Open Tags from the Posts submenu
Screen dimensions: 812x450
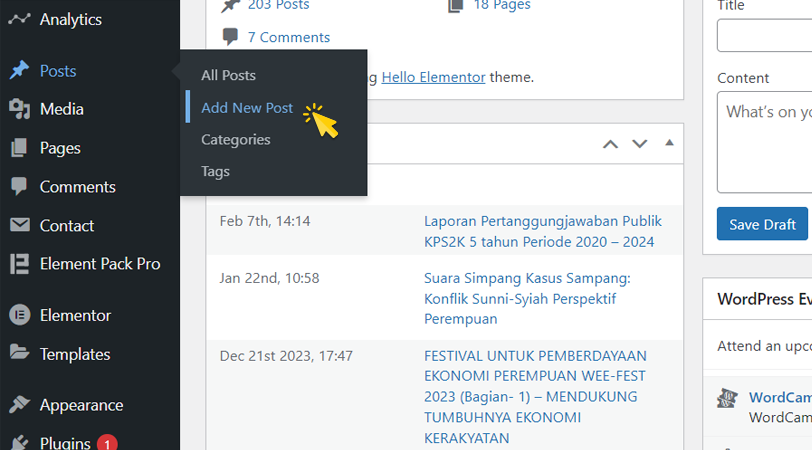216,172
